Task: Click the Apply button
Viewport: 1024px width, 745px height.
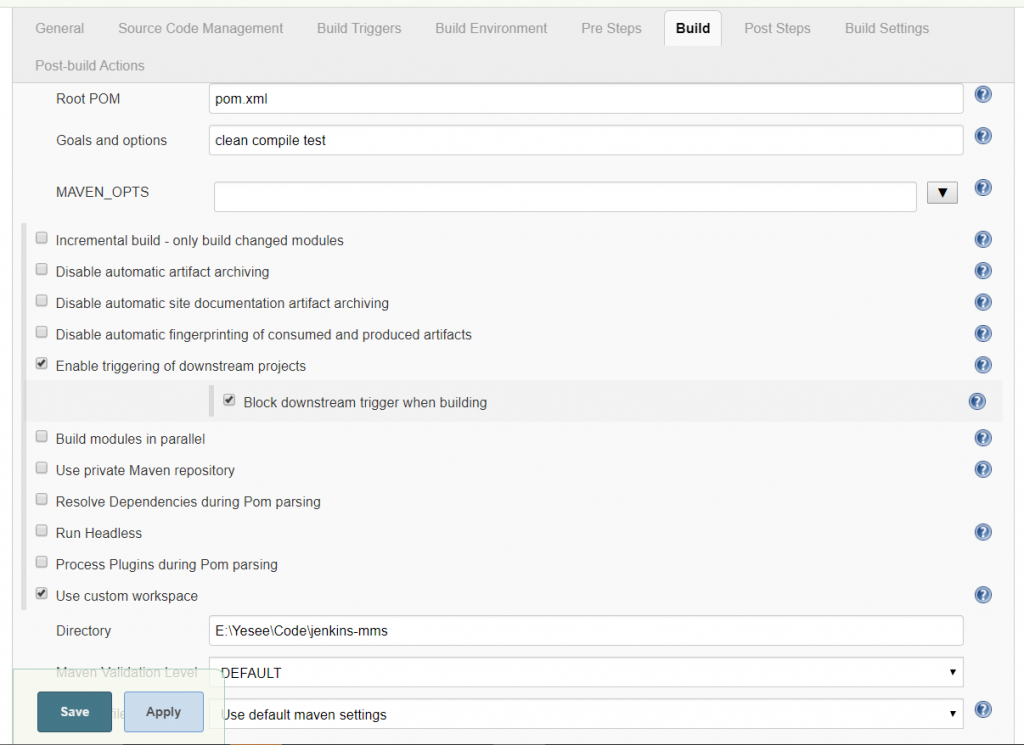Action: point(164,712)
